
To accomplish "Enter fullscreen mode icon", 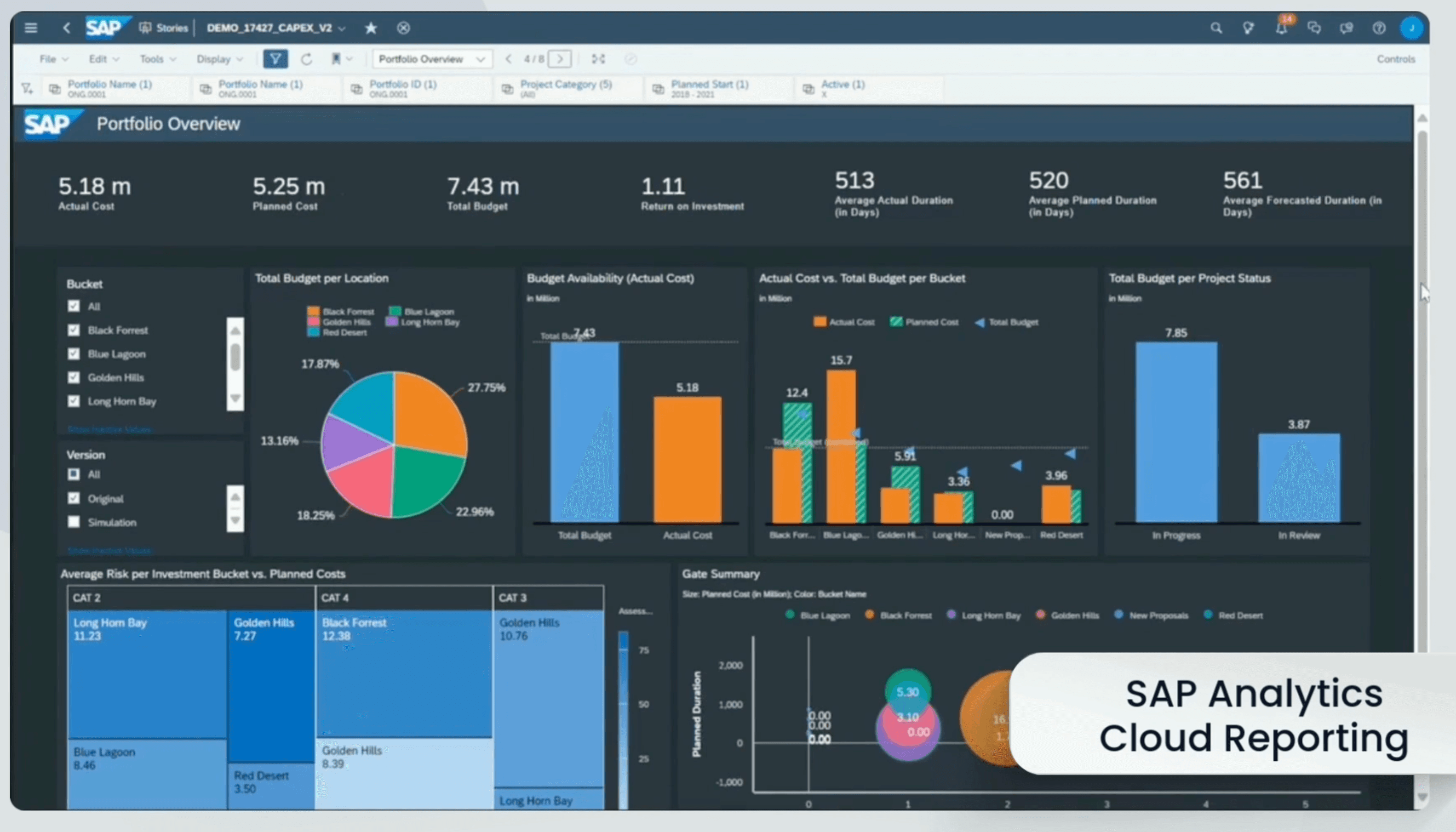I will point(598,59).
